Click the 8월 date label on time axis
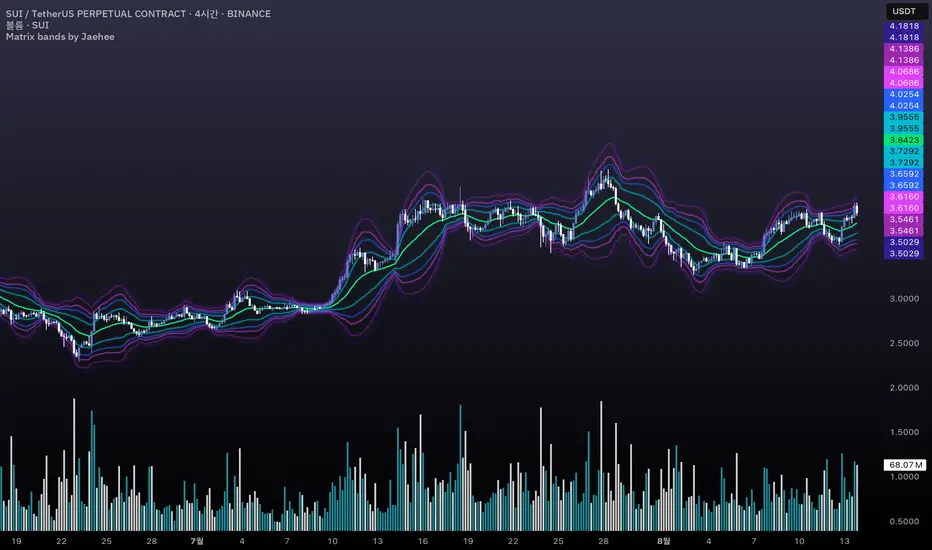The height and width of the screenshot is (550, 932). 663,541
